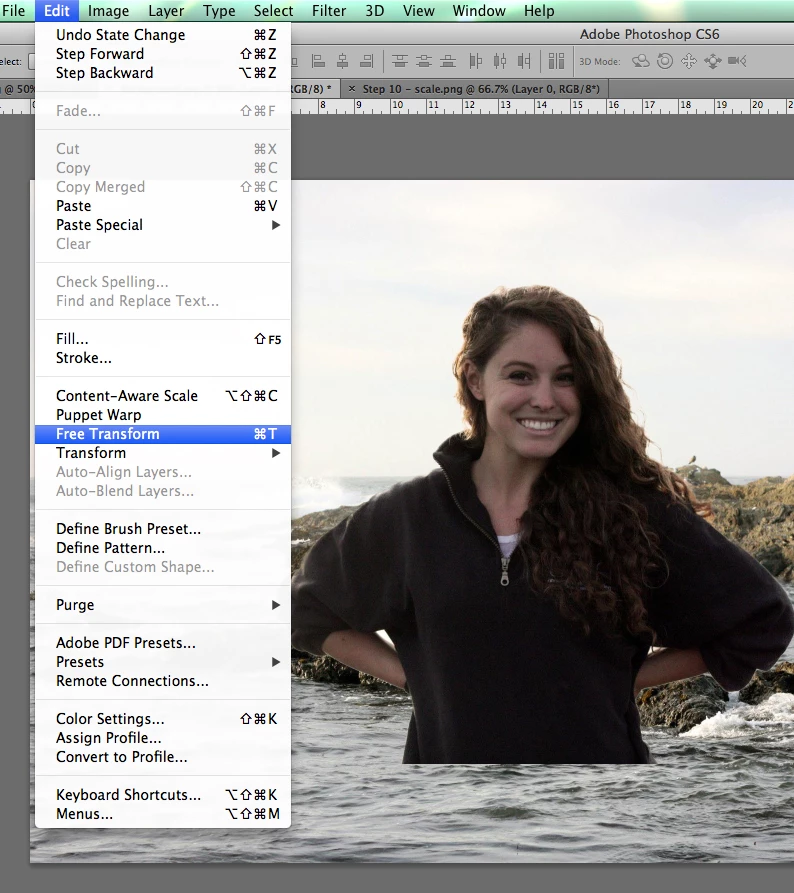
Task: Open the Filter menu
Action: (x=329, y=11)
